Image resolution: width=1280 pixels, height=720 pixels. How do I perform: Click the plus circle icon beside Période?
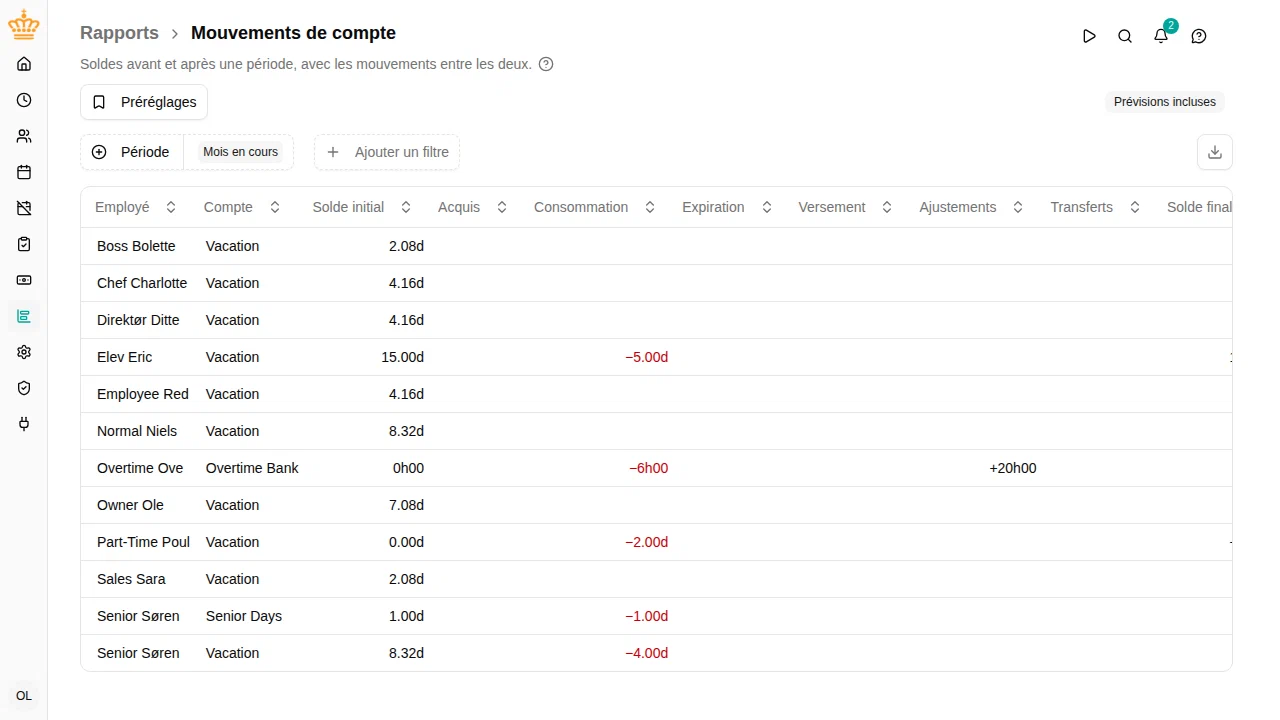[99, 152]
